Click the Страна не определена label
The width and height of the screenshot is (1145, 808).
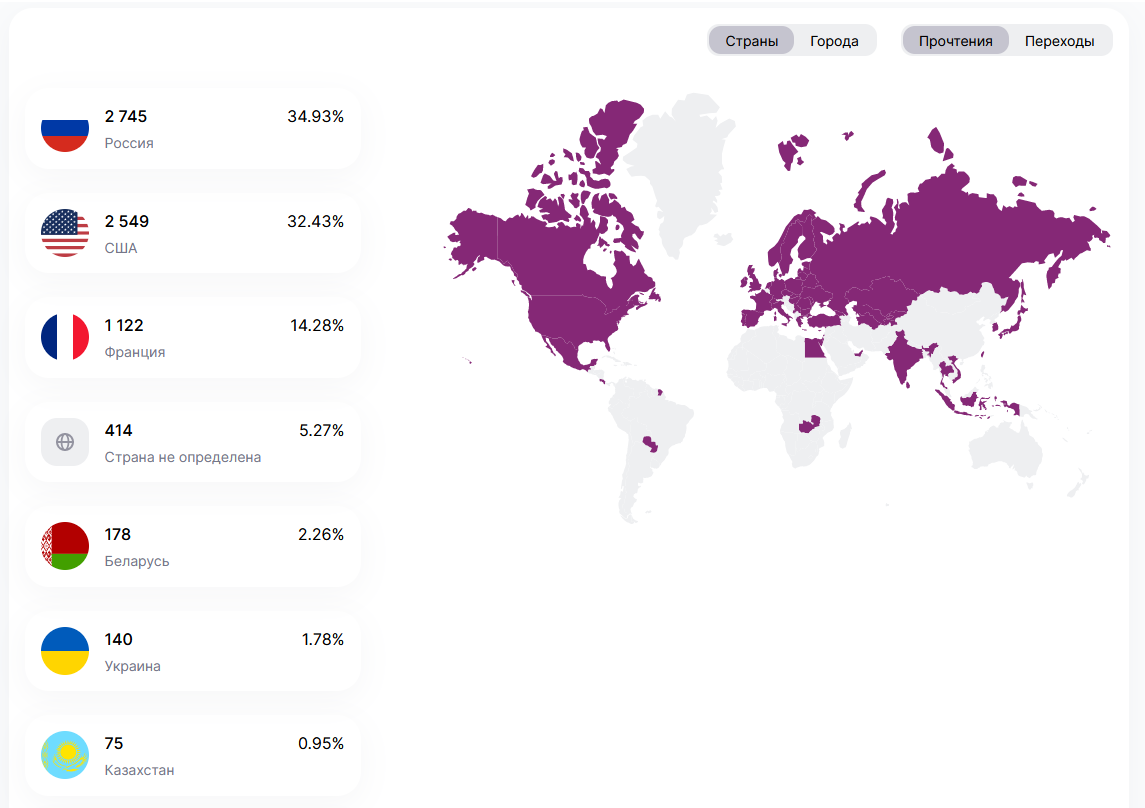183,457
